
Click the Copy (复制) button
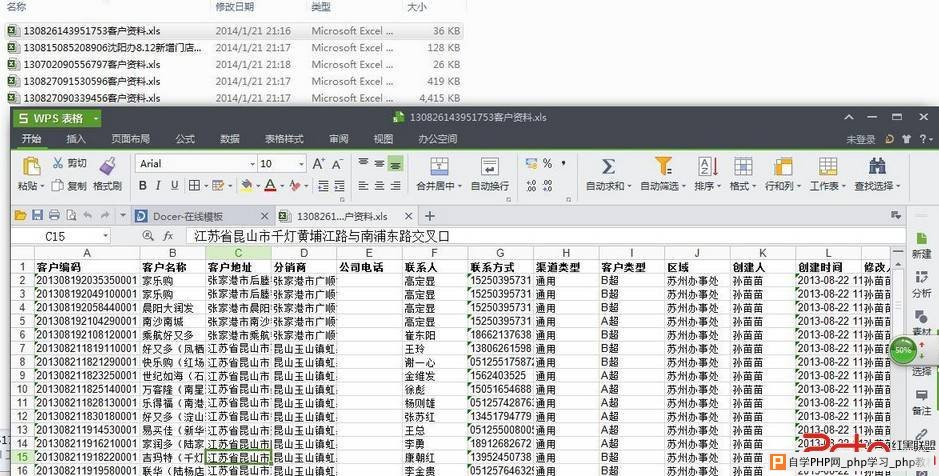(x=69, y=186)
